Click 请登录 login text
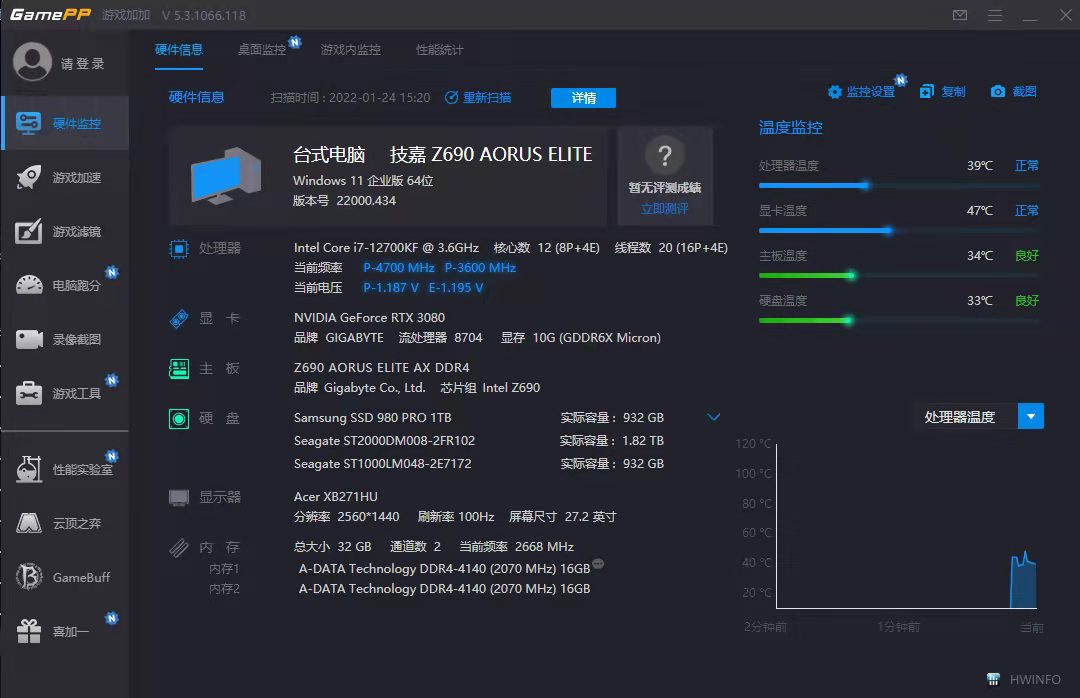The height and width of the screenshot is (698, 1080). point(83,63)
